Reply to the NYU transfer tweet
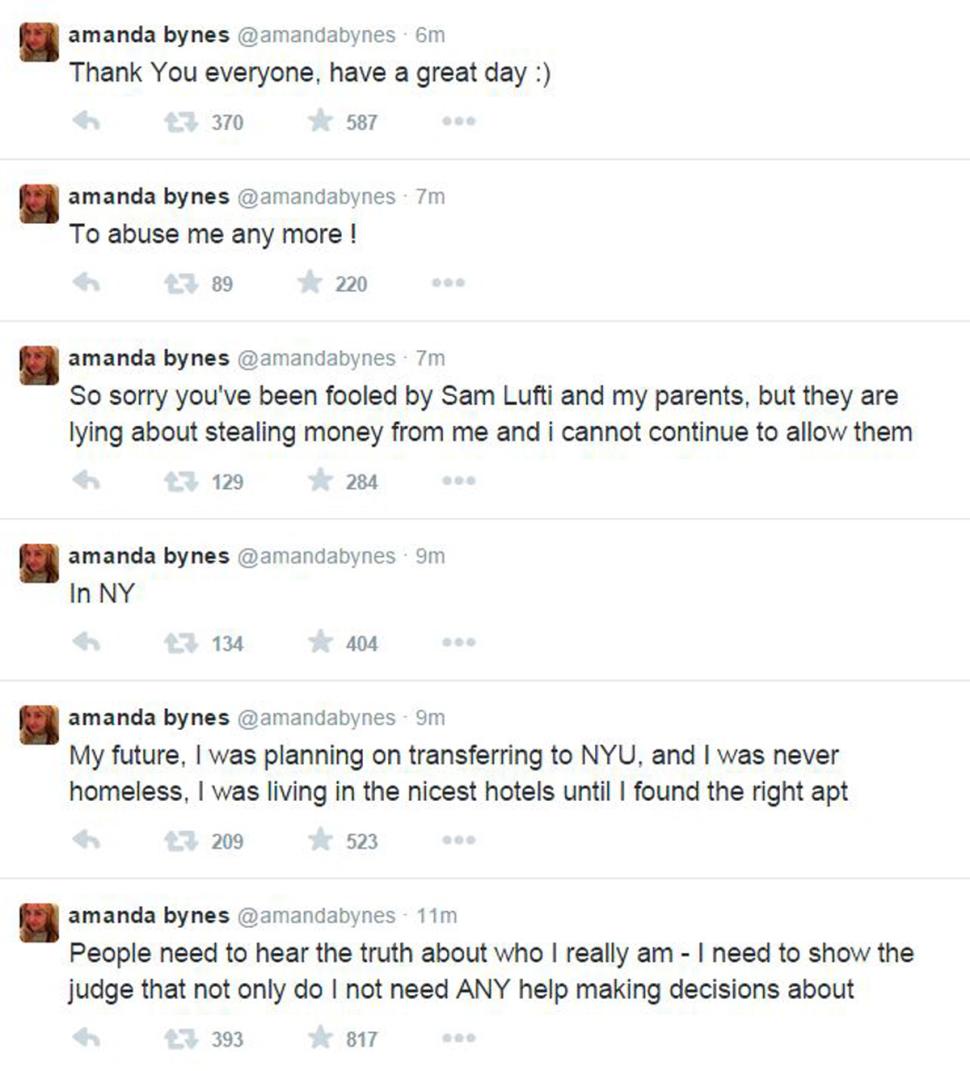 pyautogui.click(x=87, y=842)
